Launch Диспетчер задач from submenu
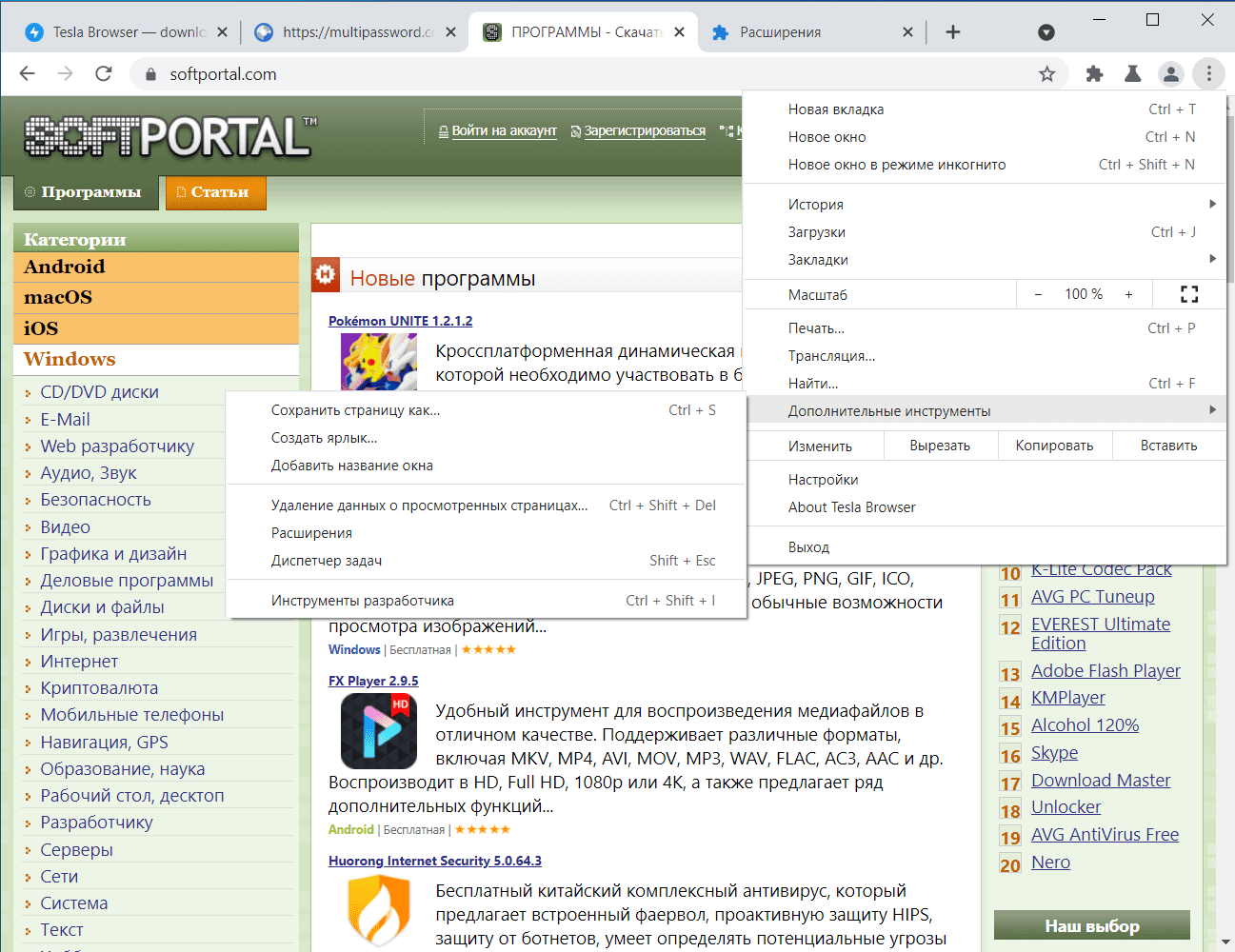Viewport: 1235px width, 952px height. pos(486,560)
